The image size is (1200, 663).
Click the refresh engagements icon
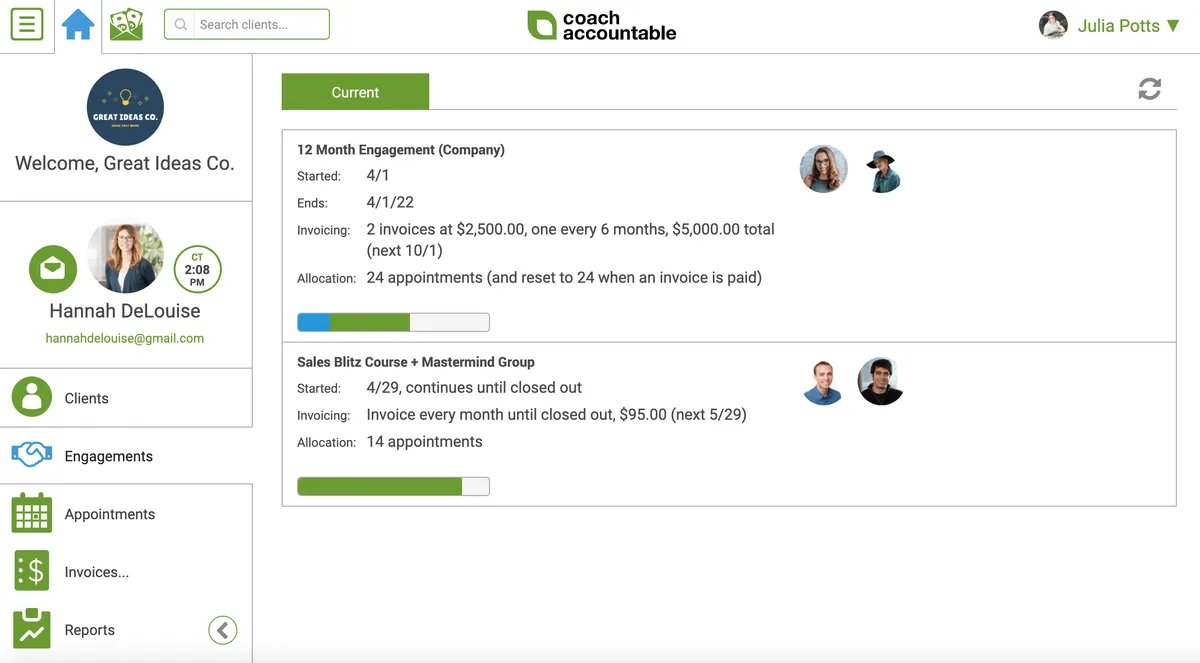(1149, 89)
